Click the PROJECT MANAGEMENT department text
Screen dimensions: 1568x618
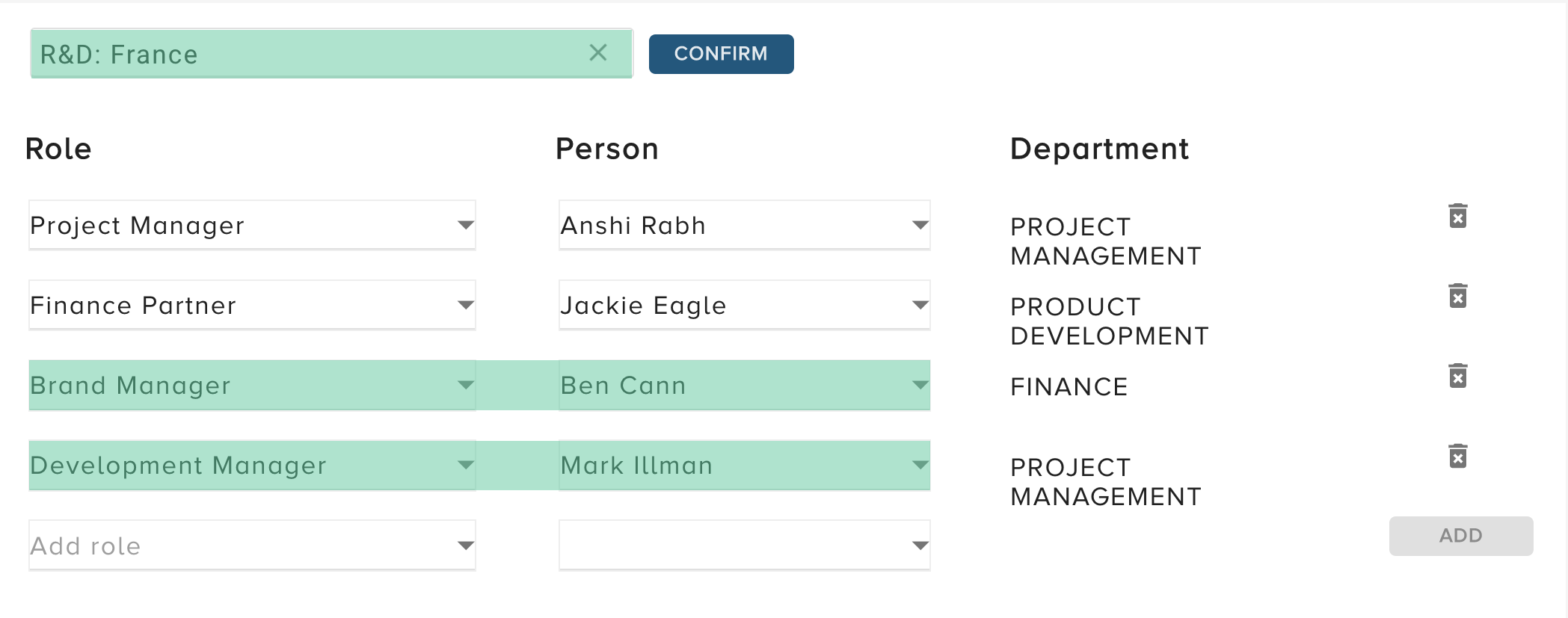1105,241
